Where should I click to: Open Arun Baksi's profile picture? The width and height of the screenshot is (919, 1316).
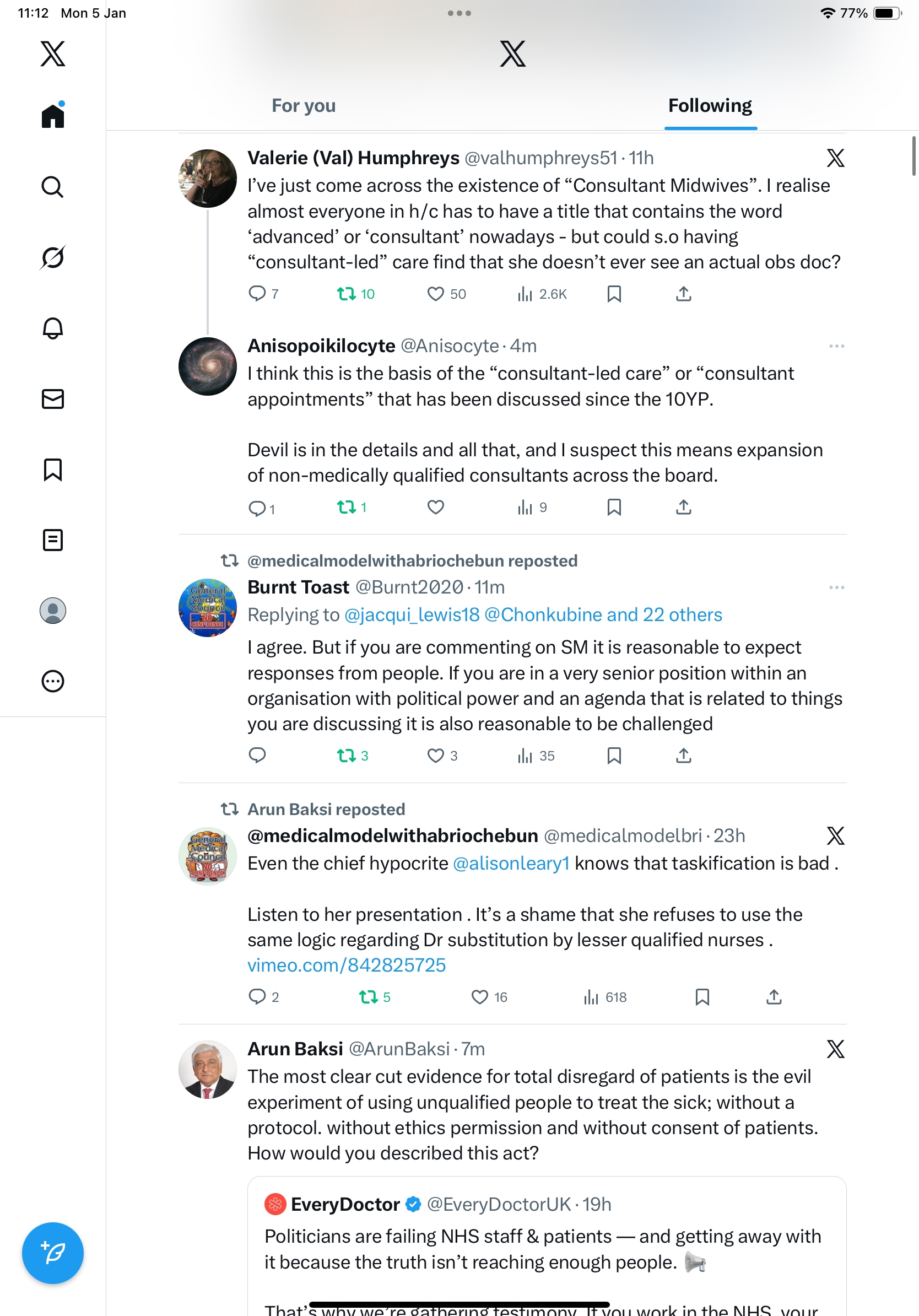click(x=207, y=1070)
